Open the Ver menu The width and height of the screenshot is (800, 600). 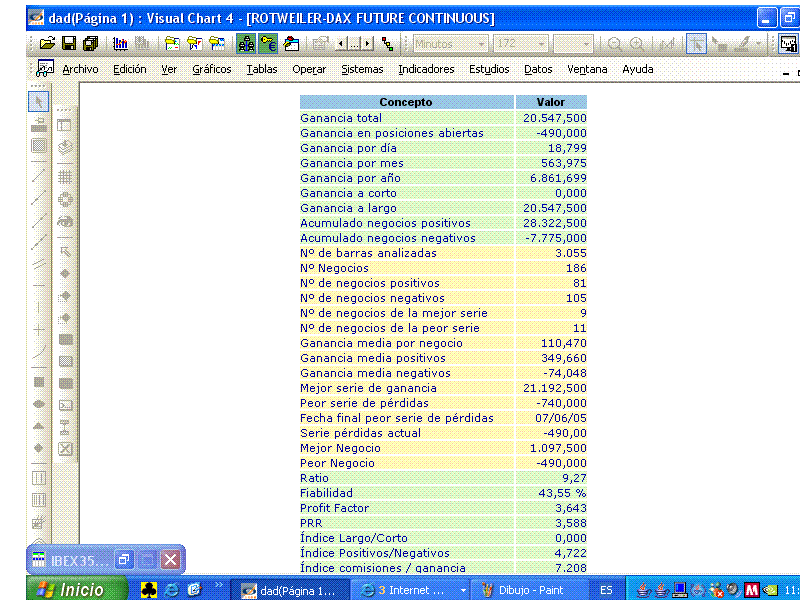[x=169, y=69]
